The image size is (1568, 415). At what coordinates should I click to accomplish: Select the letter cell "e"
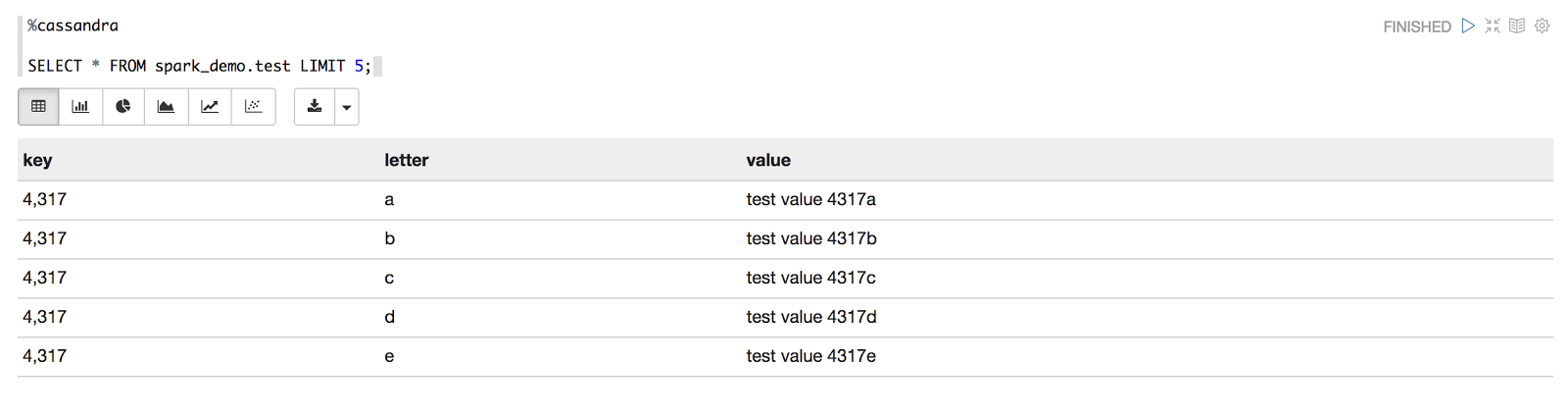pos(389,356)
